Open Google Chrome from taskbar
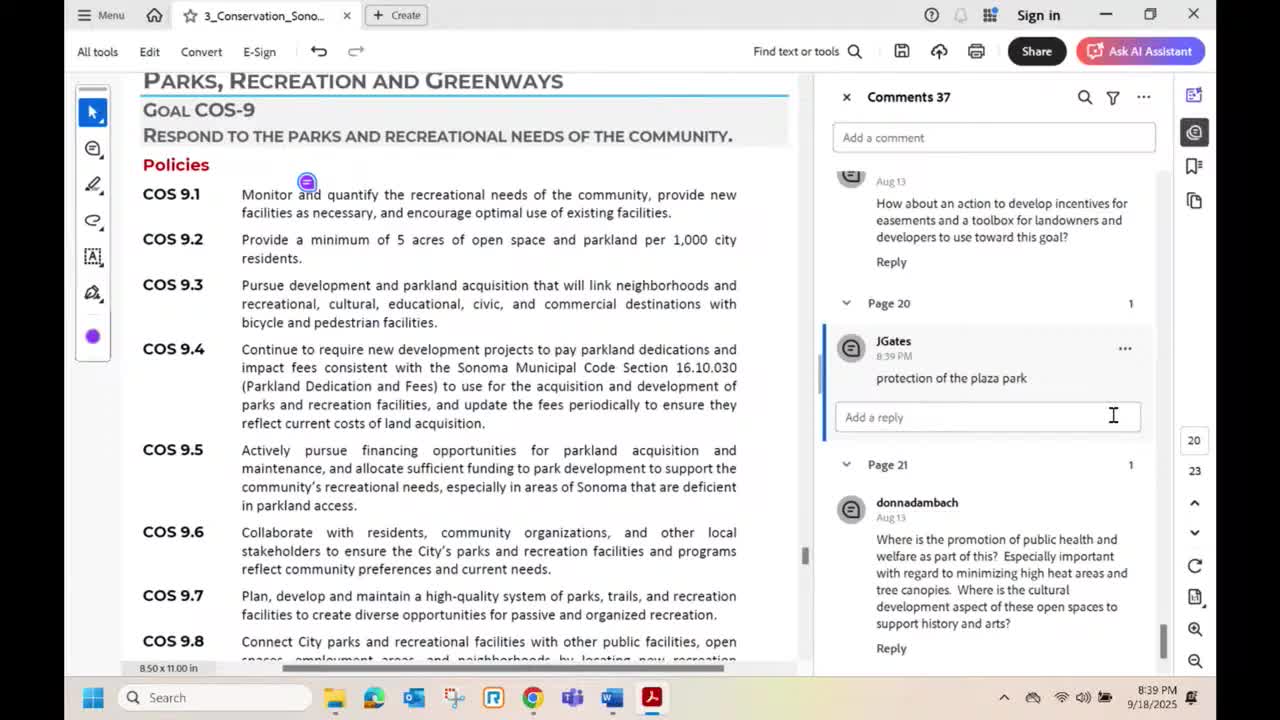This screenshot has width=1280, height=720. [533, 698]
